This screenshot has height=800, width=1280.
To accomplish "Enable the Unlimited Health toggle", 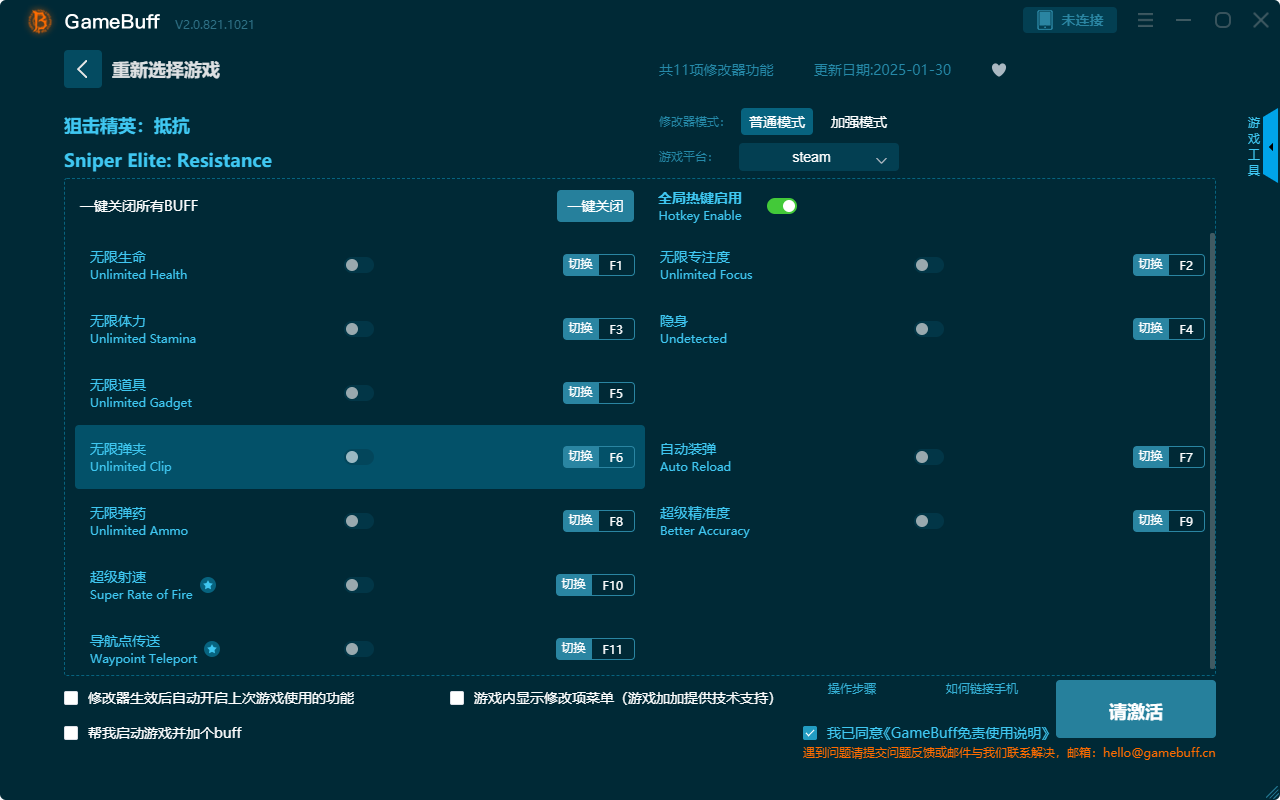I will [x=358, y=264].
